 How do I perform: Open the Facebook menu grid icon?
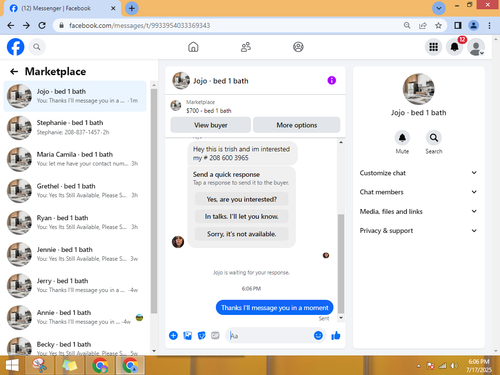(433, 47)
